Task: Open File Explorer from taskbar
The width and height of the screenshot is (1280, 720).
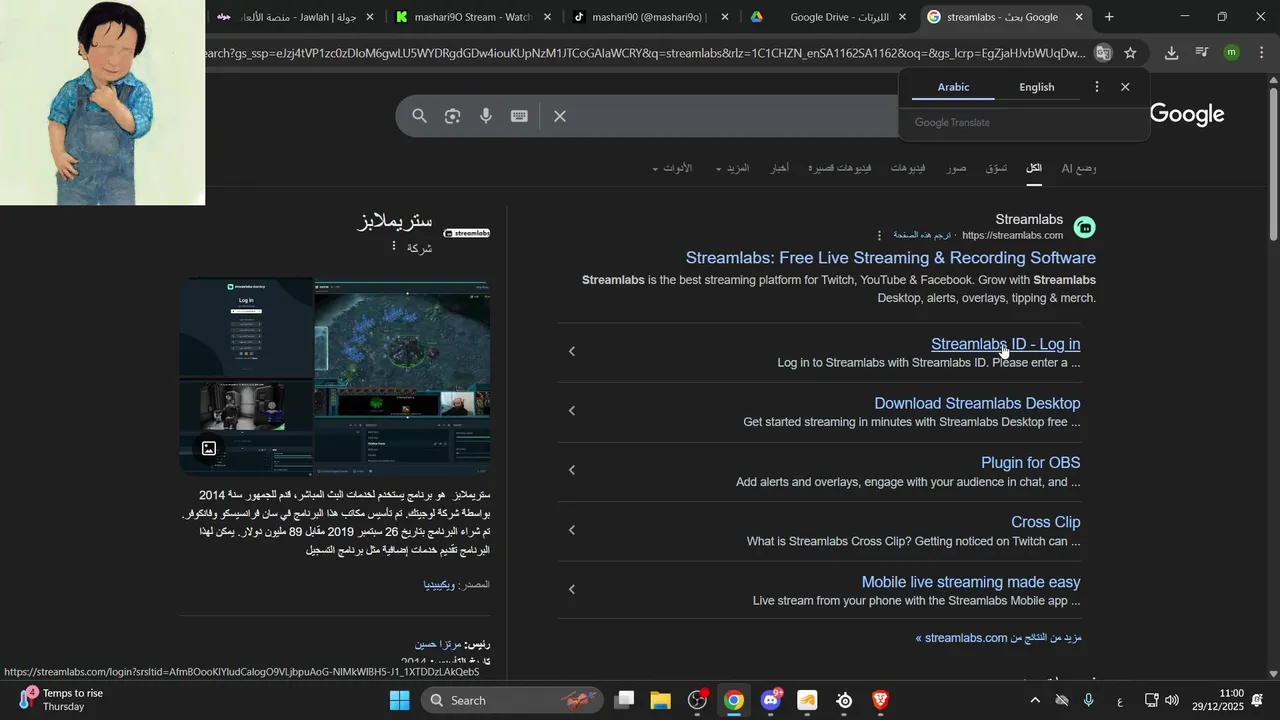Action: tap(661, 700)
